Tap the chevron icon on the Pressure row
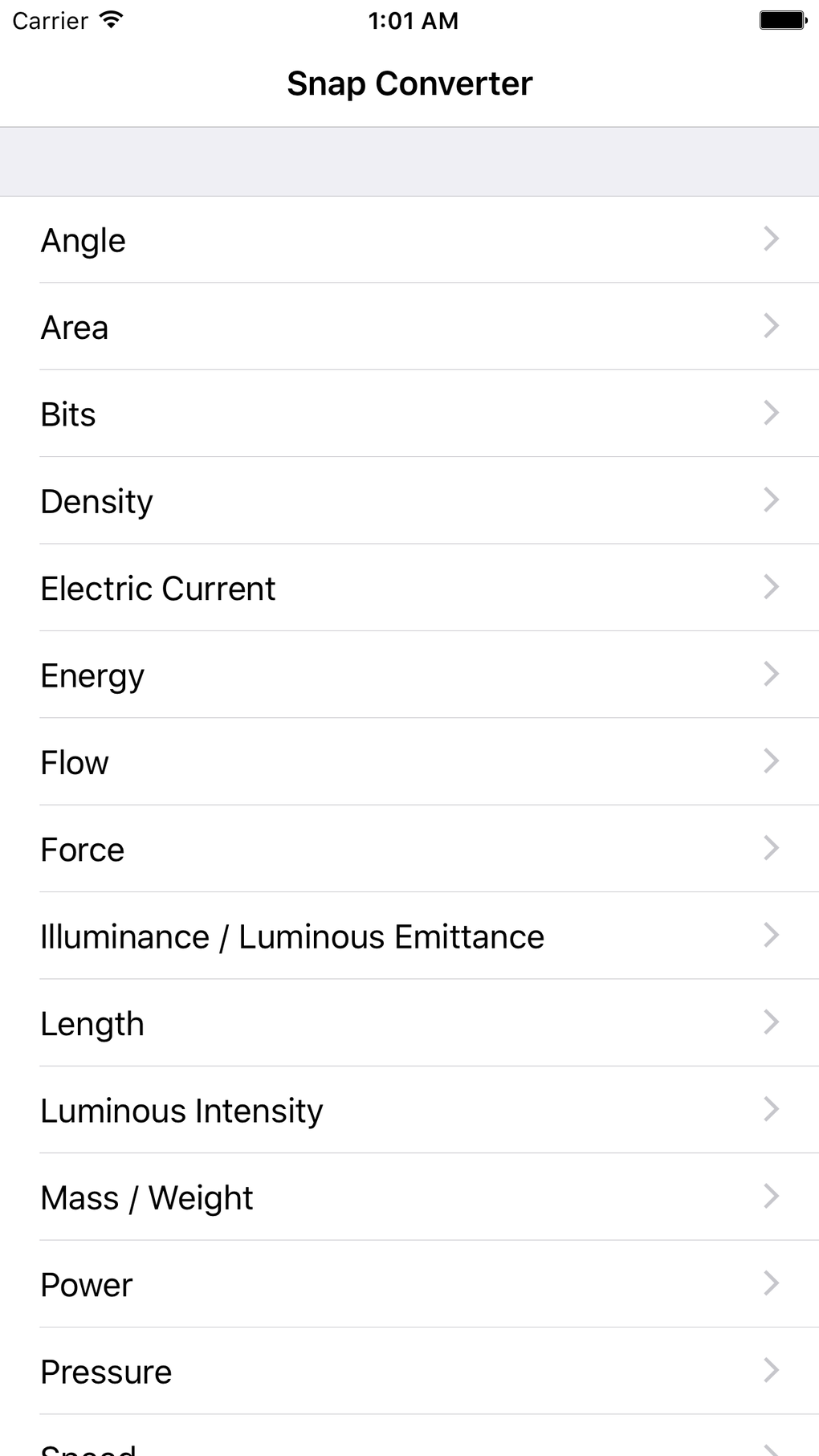The height and width of the screenshot is (1456, 819). pos(771,1370)
